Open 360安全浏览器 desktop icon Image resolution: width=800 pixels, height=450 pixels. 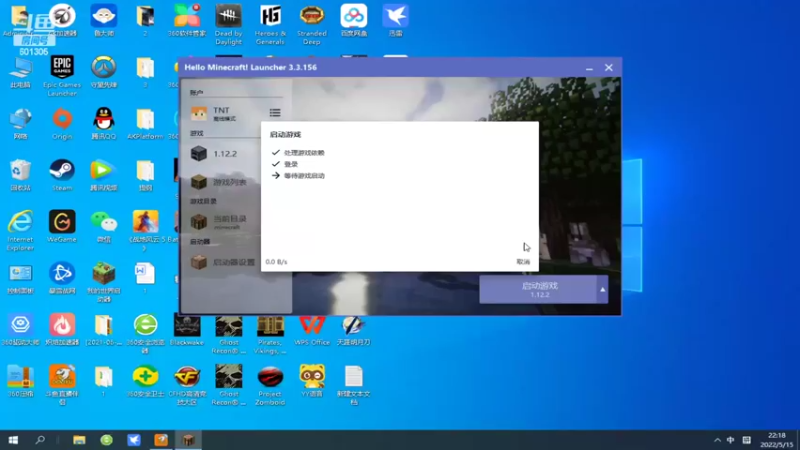(145, 334)
